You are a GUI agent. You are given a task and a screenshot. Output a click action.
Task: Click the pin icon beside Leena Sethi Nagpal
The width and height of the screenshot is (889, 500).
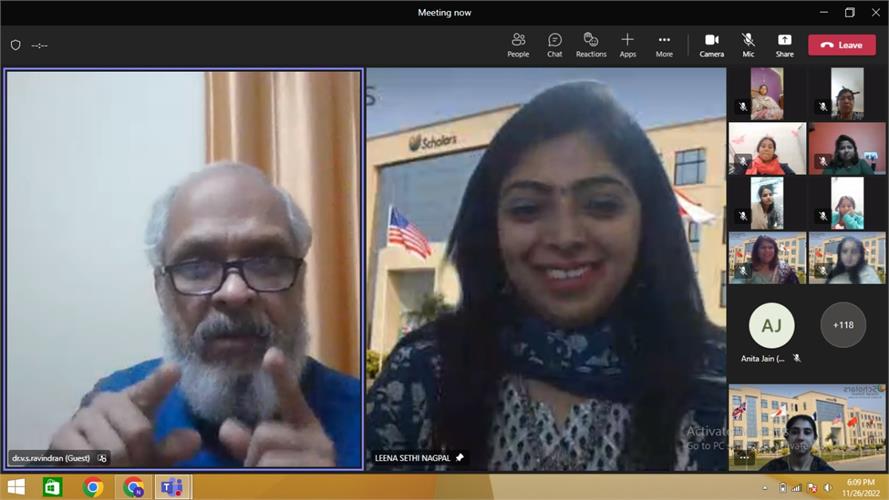pyautogui.click(x=460, y=457)
